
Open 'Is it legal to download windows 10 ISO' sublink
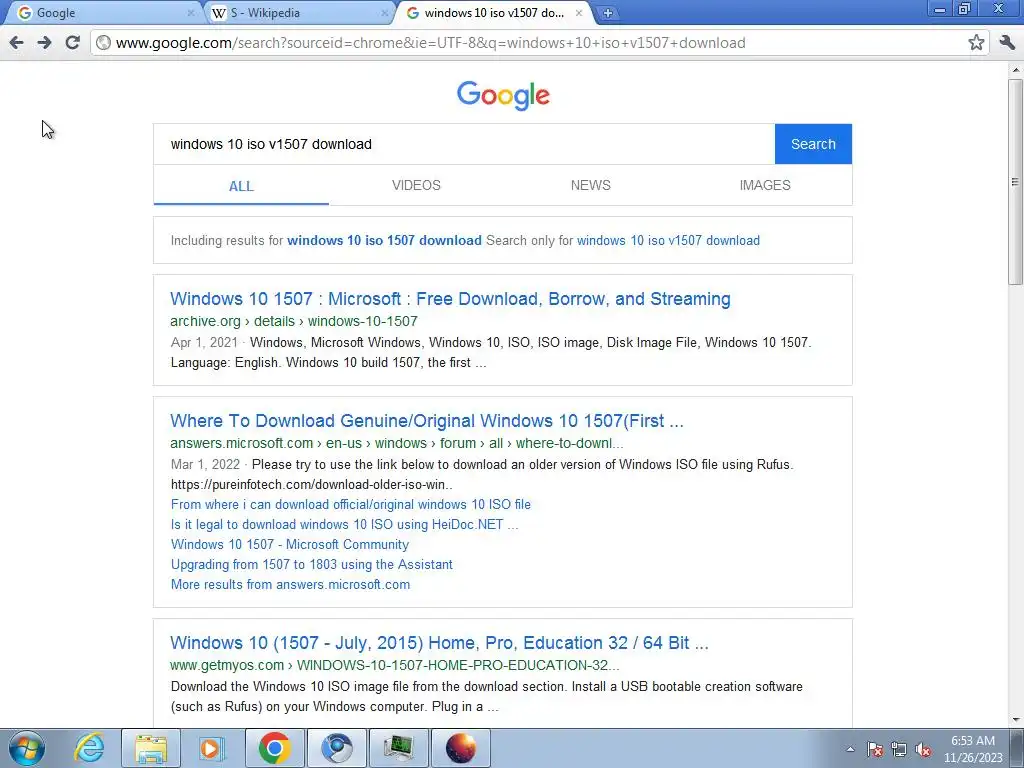344,524
